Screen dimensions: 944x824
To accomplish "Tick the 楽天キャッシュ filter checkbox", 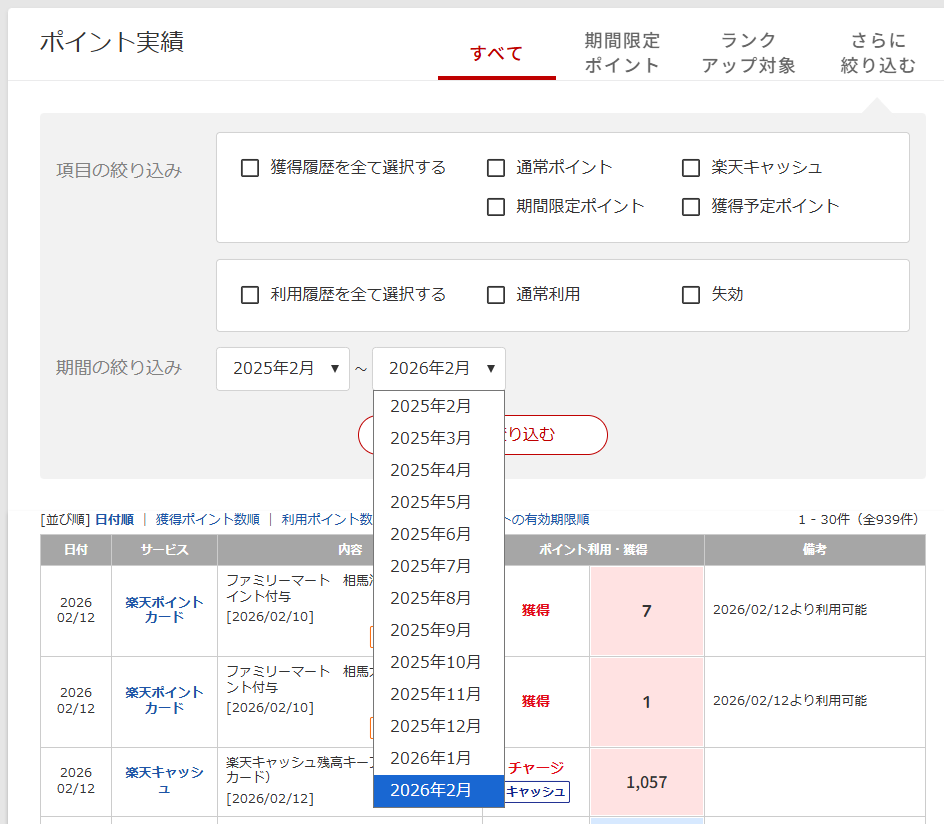I will [691, 168].
